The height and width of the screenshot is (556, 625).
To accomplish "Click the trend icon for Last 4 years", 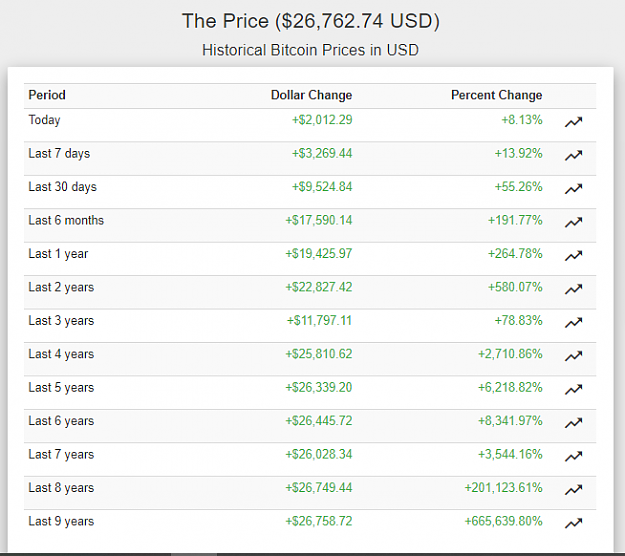I will pyautogui.click(x=574, y=356).
